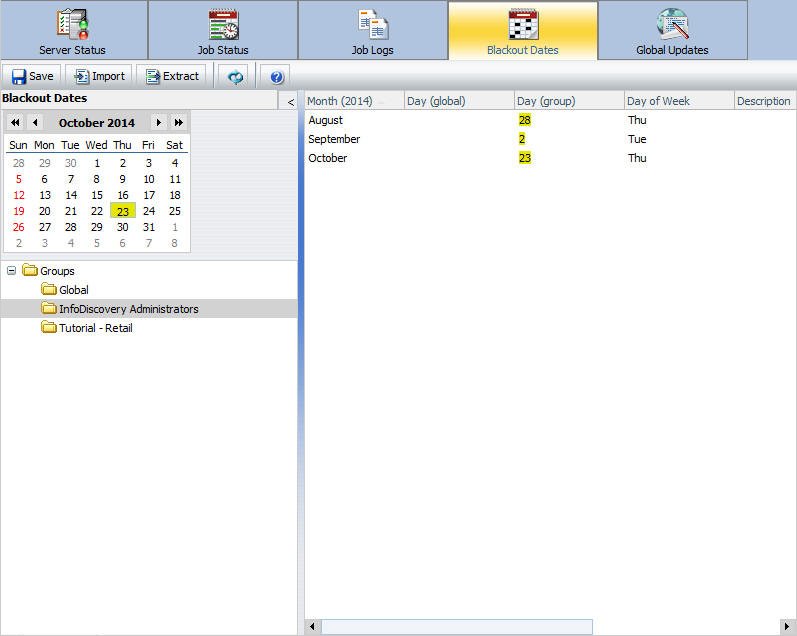Collapse the Groups tree node
The width and height of the screenshot is (797, 636).
[11, 270]
